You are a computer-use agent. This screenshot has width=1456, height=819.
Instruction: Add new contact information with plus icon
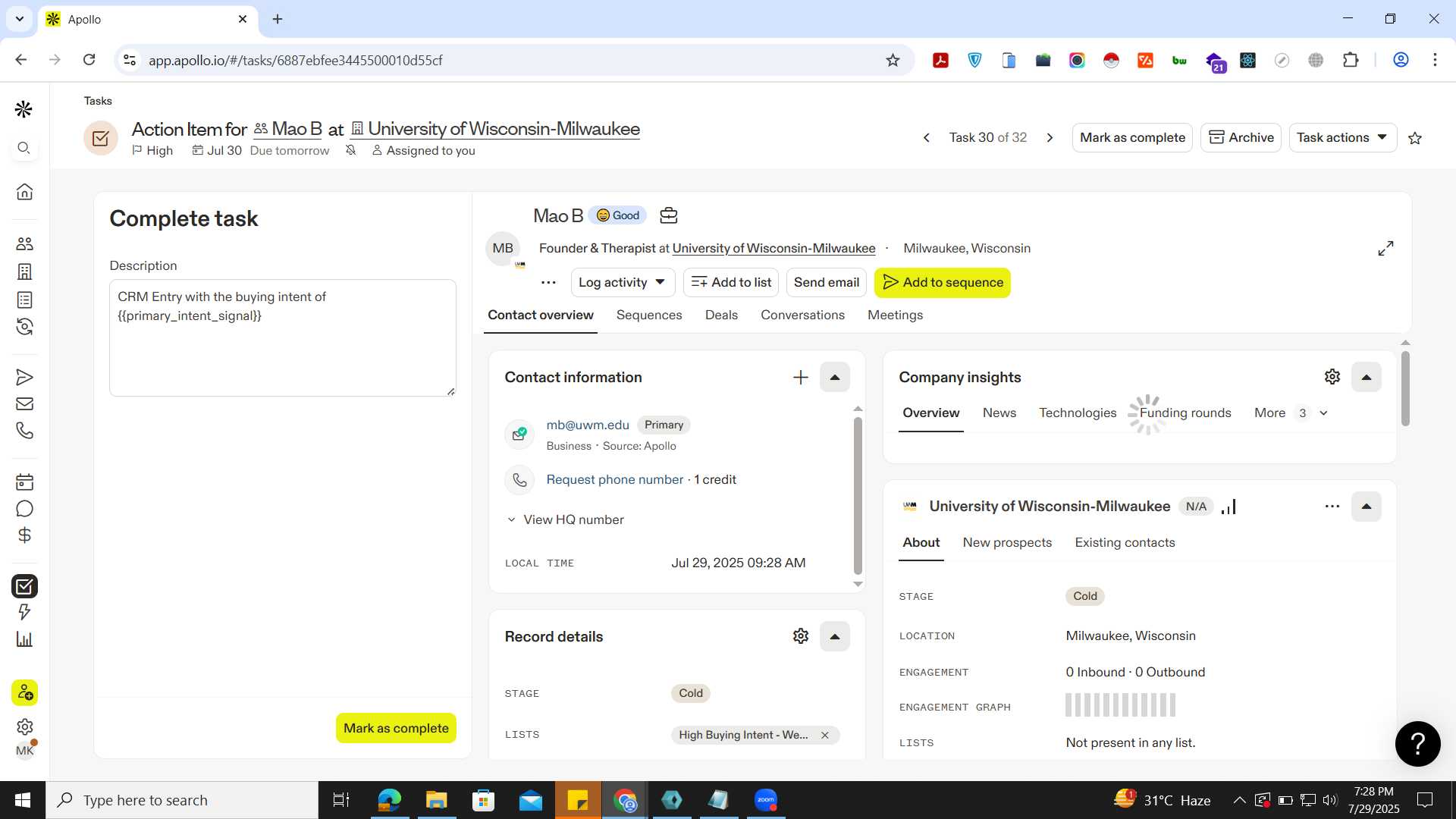point(800,377)
